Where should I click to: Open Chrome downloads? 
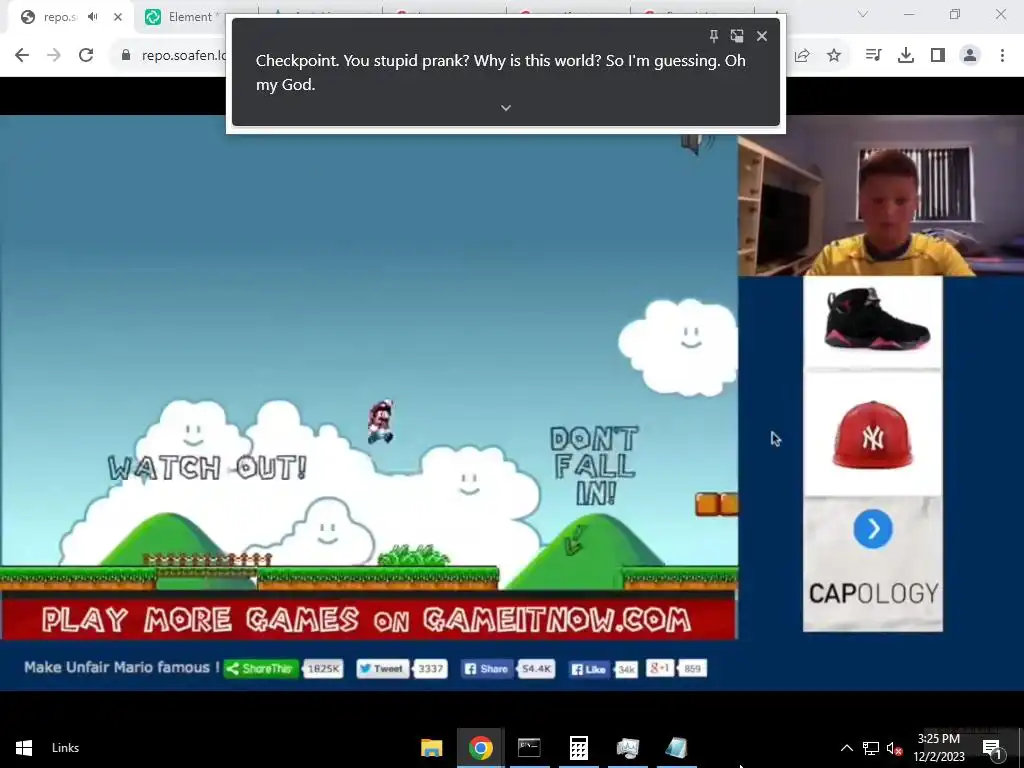pyautogui.click(x=906, y=56)
